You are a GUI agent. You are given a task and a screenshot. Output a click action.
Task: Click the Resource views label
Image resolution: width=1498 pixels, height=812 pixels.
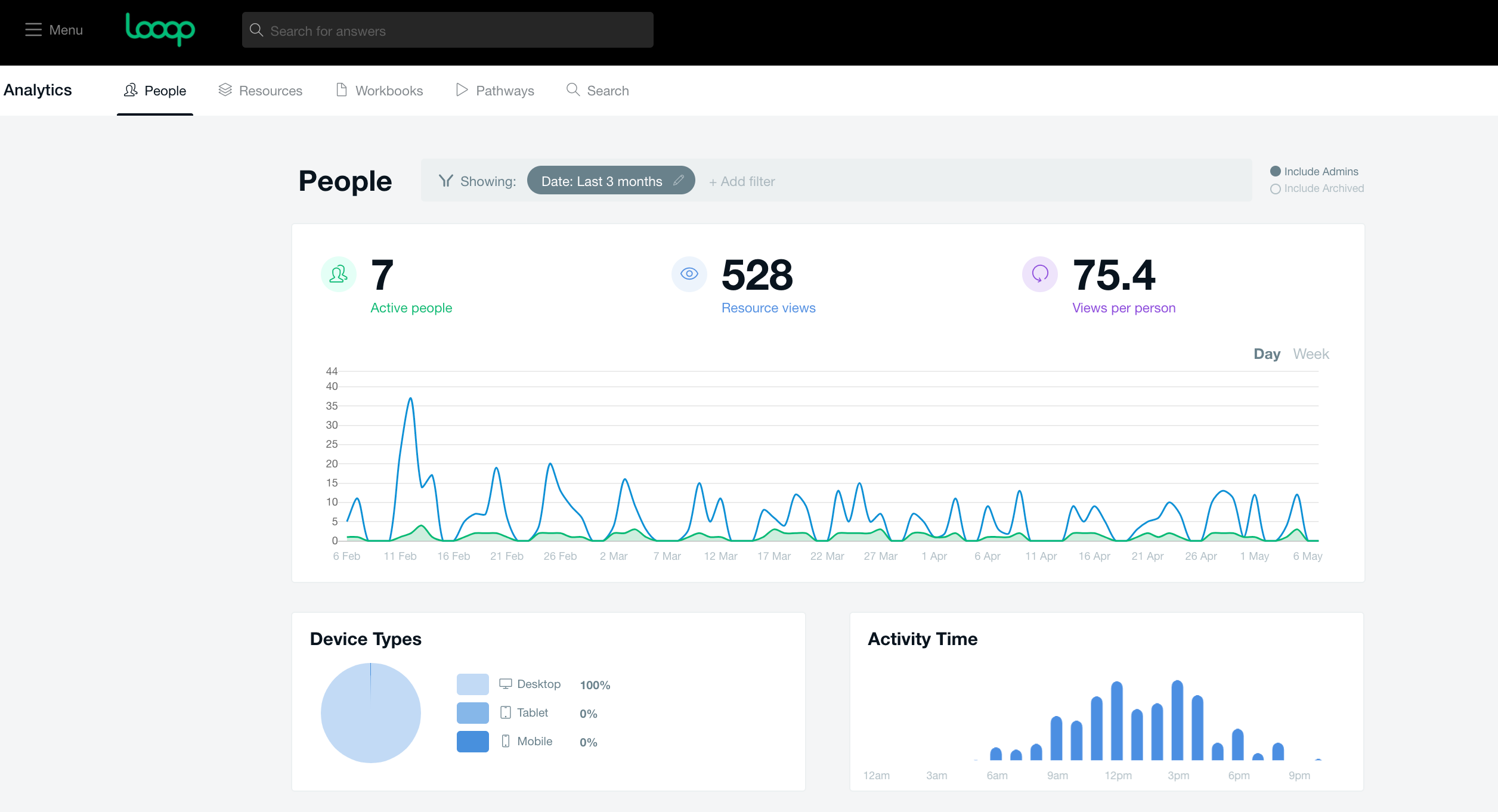pos(768,308)
